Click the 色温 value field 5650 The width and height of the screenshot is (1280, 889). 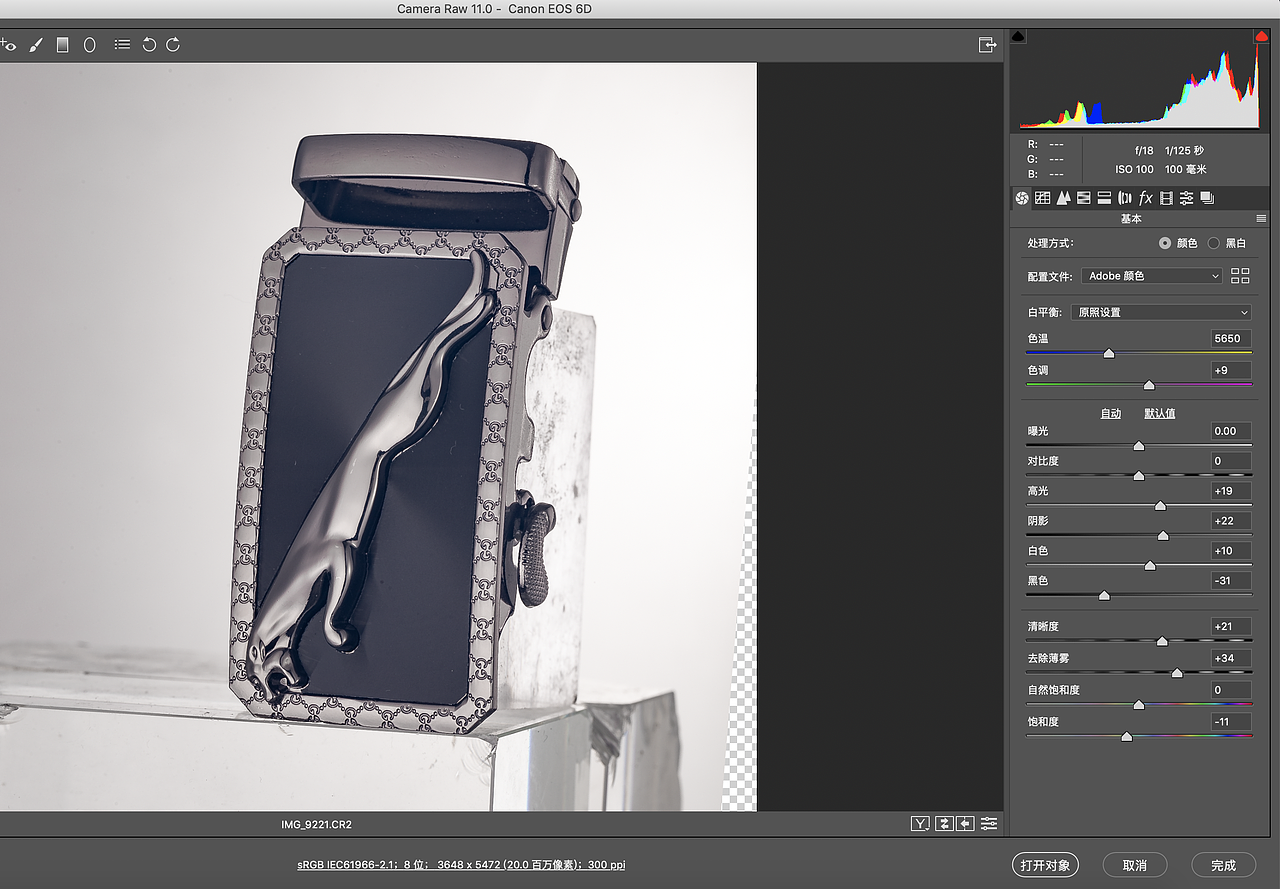pyautogui.click(x=1230, y=339)
